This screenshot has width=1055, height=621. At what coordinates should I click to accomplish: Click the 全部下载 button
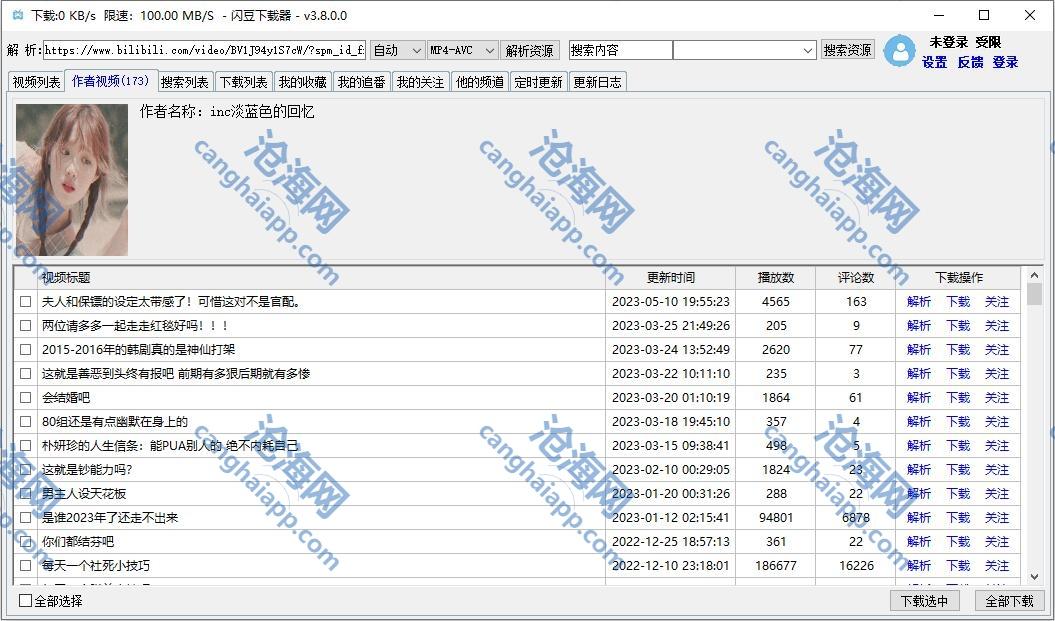[1009, 601]
